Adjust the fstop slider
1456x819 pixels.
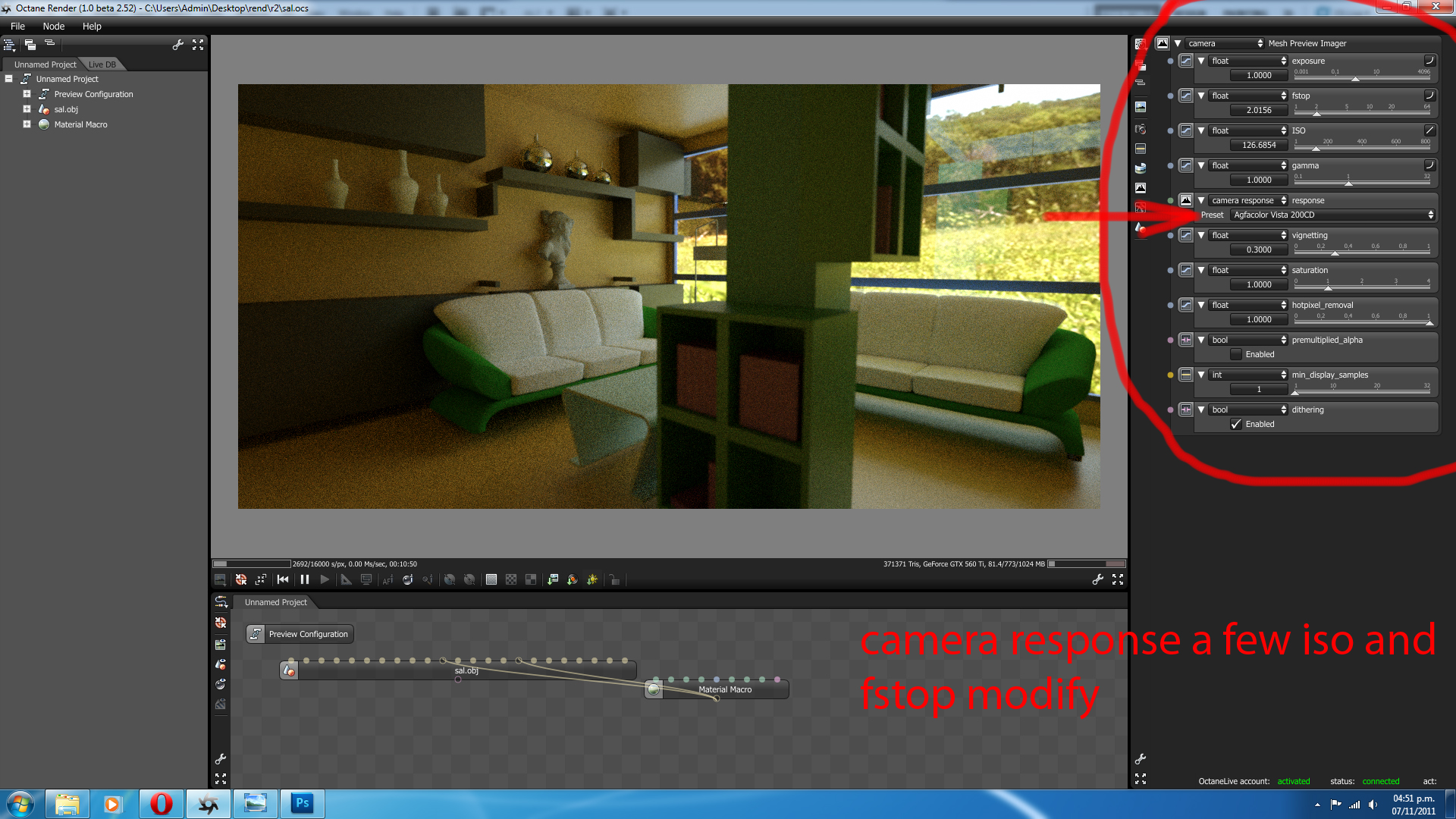coord(1316,113)
